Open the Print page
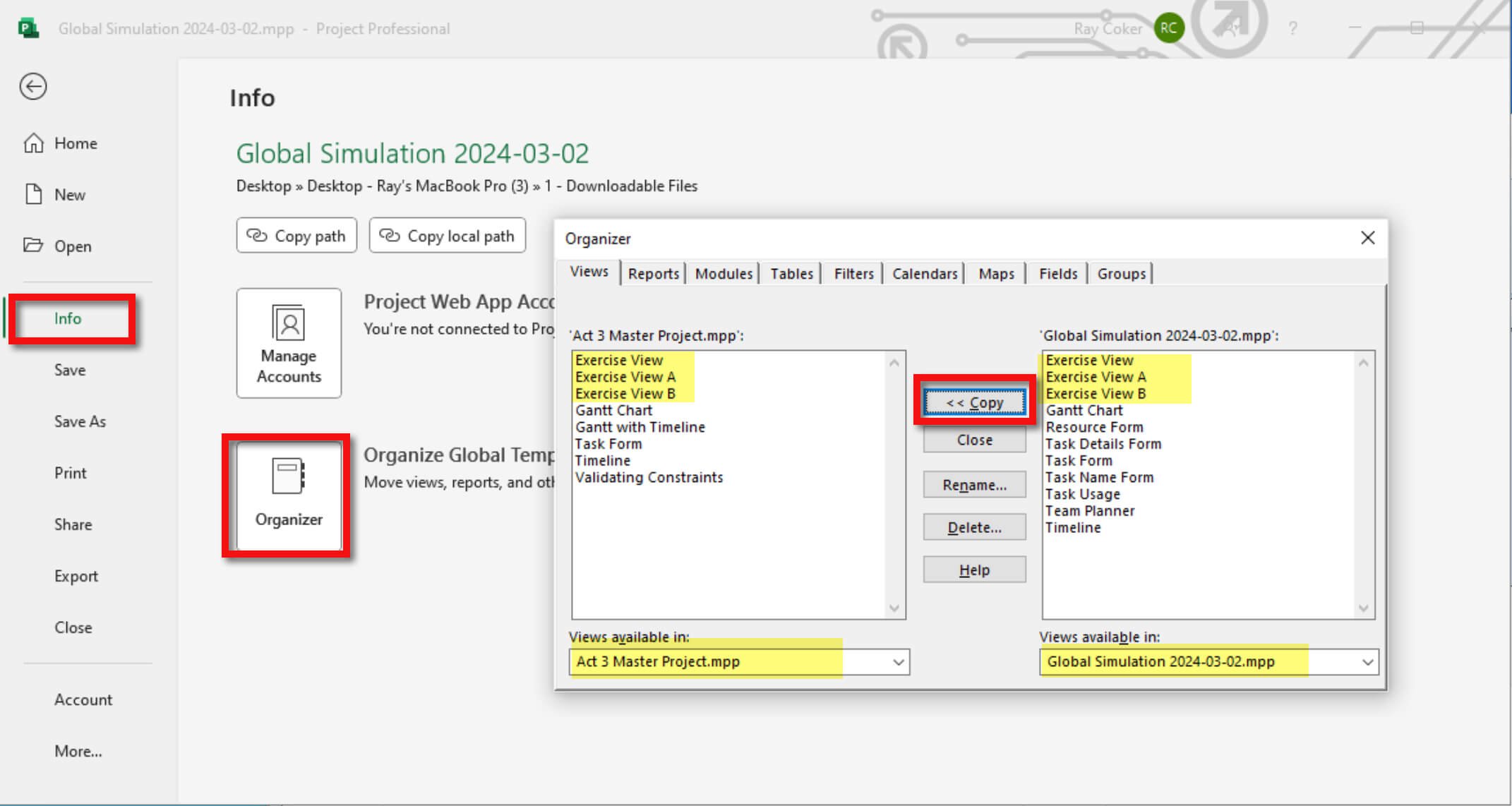This screenshot has height=806, width=1512. (x=71, y=473)
